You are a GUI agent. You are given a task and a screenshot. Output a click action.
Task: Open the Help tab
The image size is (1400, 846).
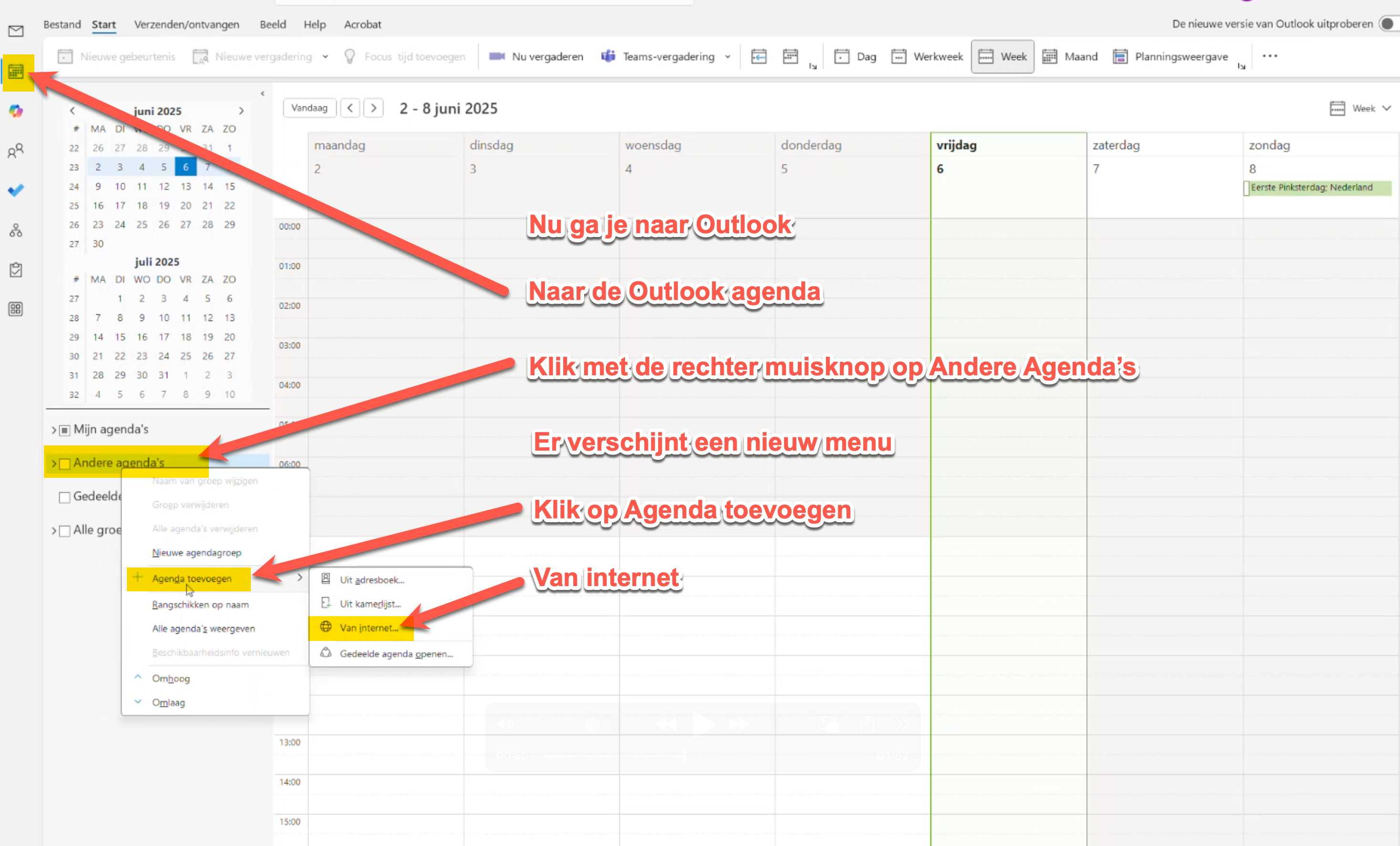pos(314,24)
